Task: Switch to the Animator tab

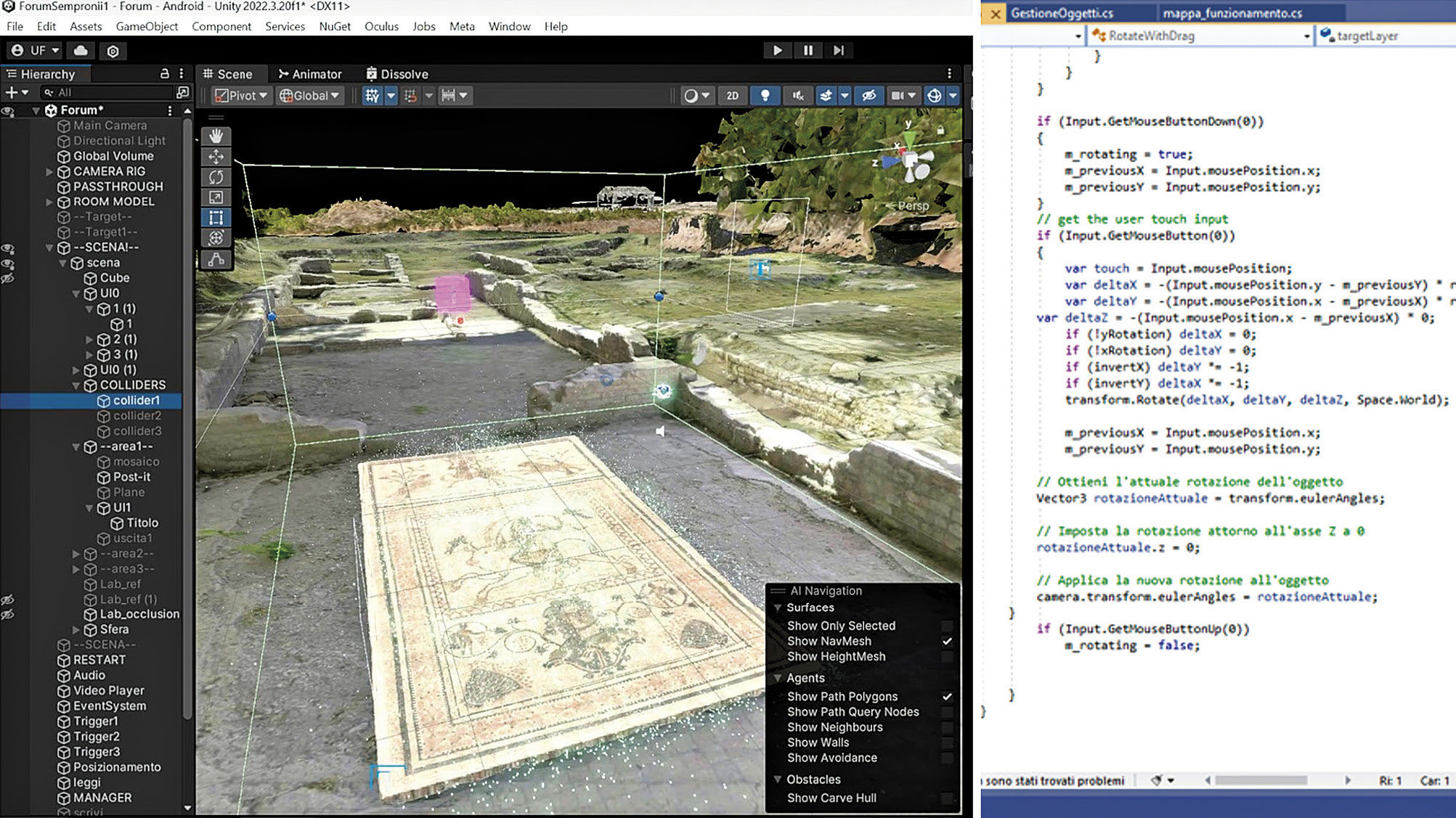Action: click(x=310, y=74)
